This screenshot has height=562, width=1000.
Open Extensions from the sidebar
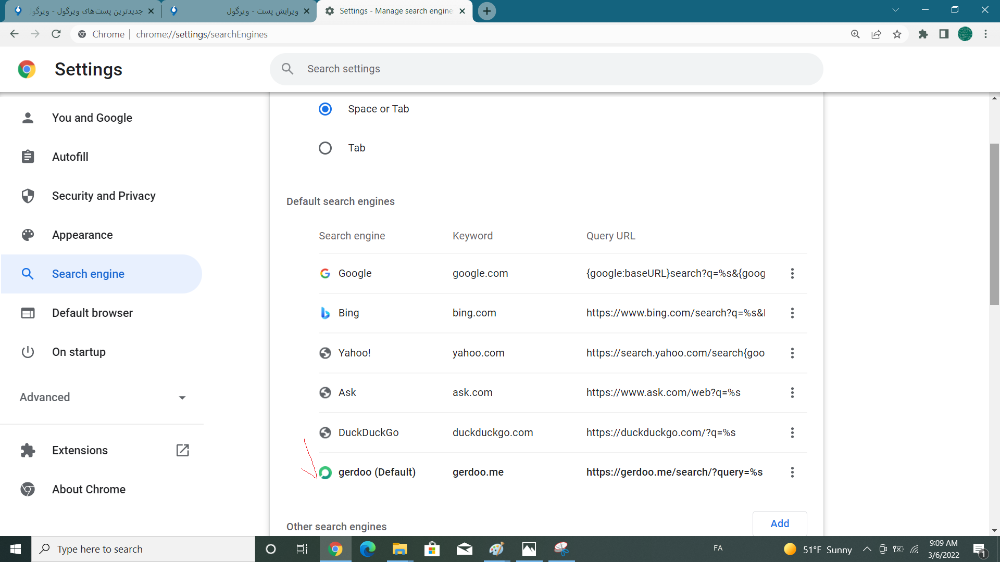click(80, 450)
